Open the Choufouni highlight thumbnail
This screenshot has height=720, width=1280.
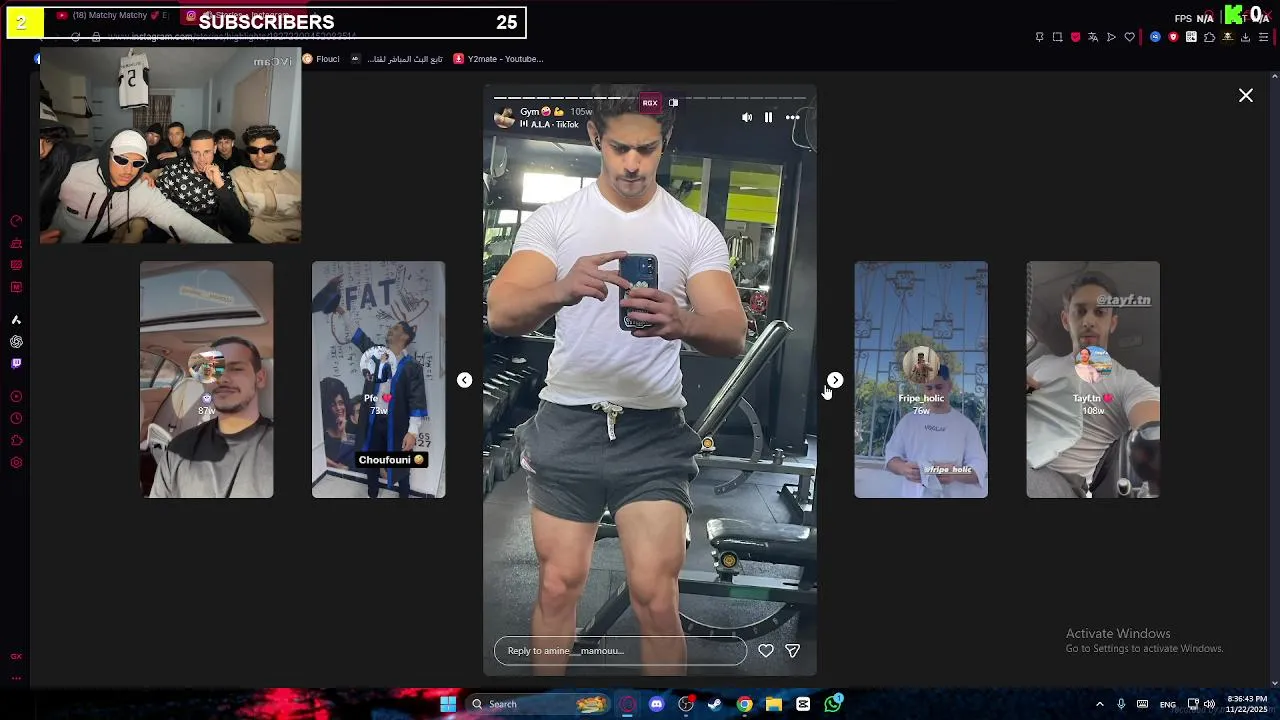(x=378, y=380)
